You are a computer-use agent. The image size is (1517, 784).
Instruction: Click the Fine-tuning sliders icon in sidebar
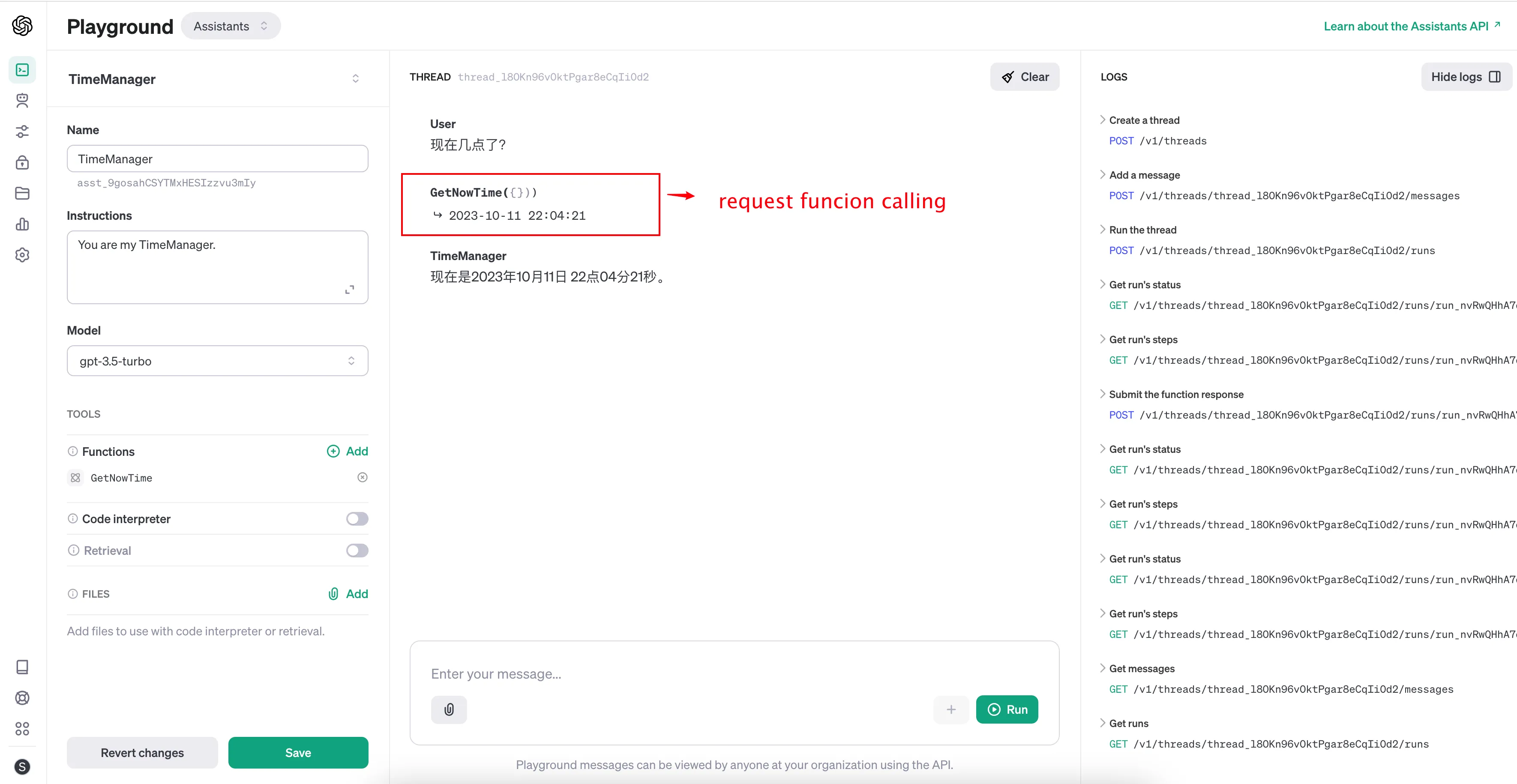(x=22, y=131)
